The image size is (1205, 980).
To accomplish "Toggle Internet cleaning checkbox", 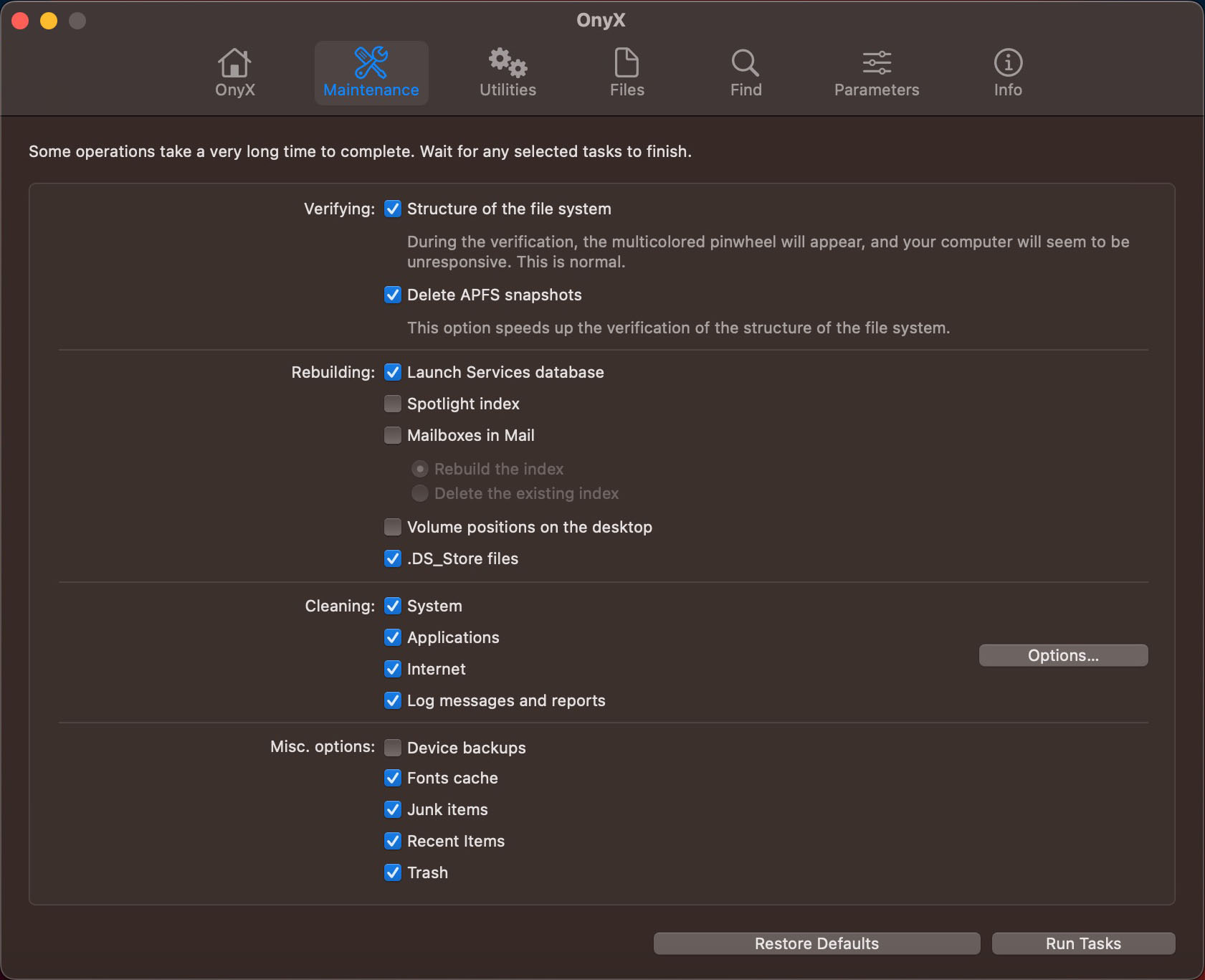I will [393, 669].
